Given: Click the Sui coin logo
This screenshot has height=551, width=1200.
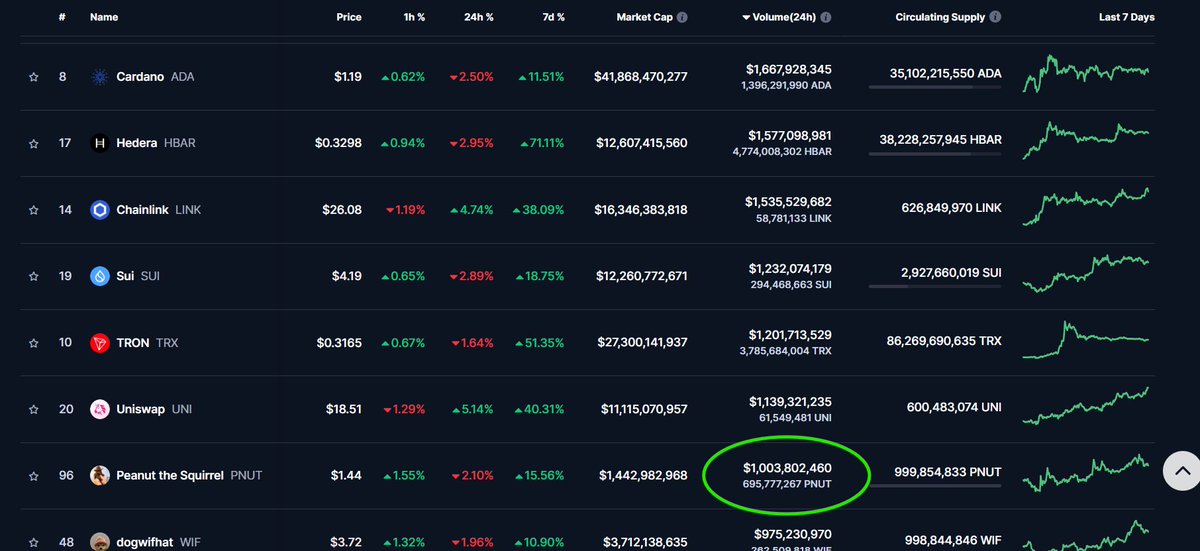Looking at the screenshot, I should 99,276.
